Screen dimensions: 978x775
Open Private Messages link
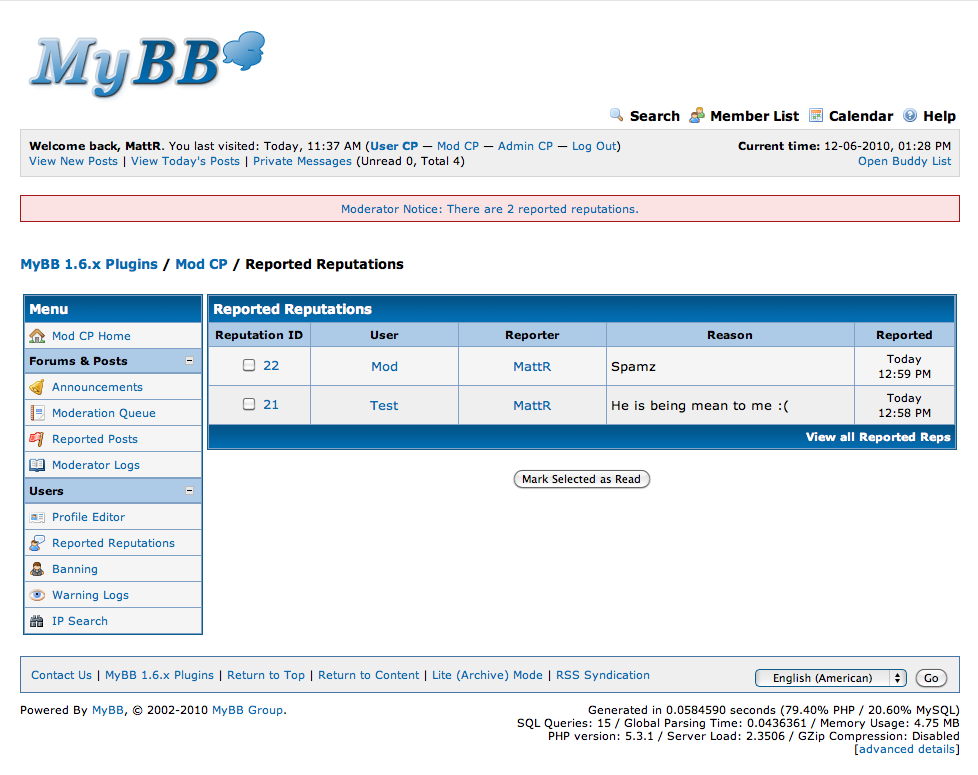click(303, 161)
